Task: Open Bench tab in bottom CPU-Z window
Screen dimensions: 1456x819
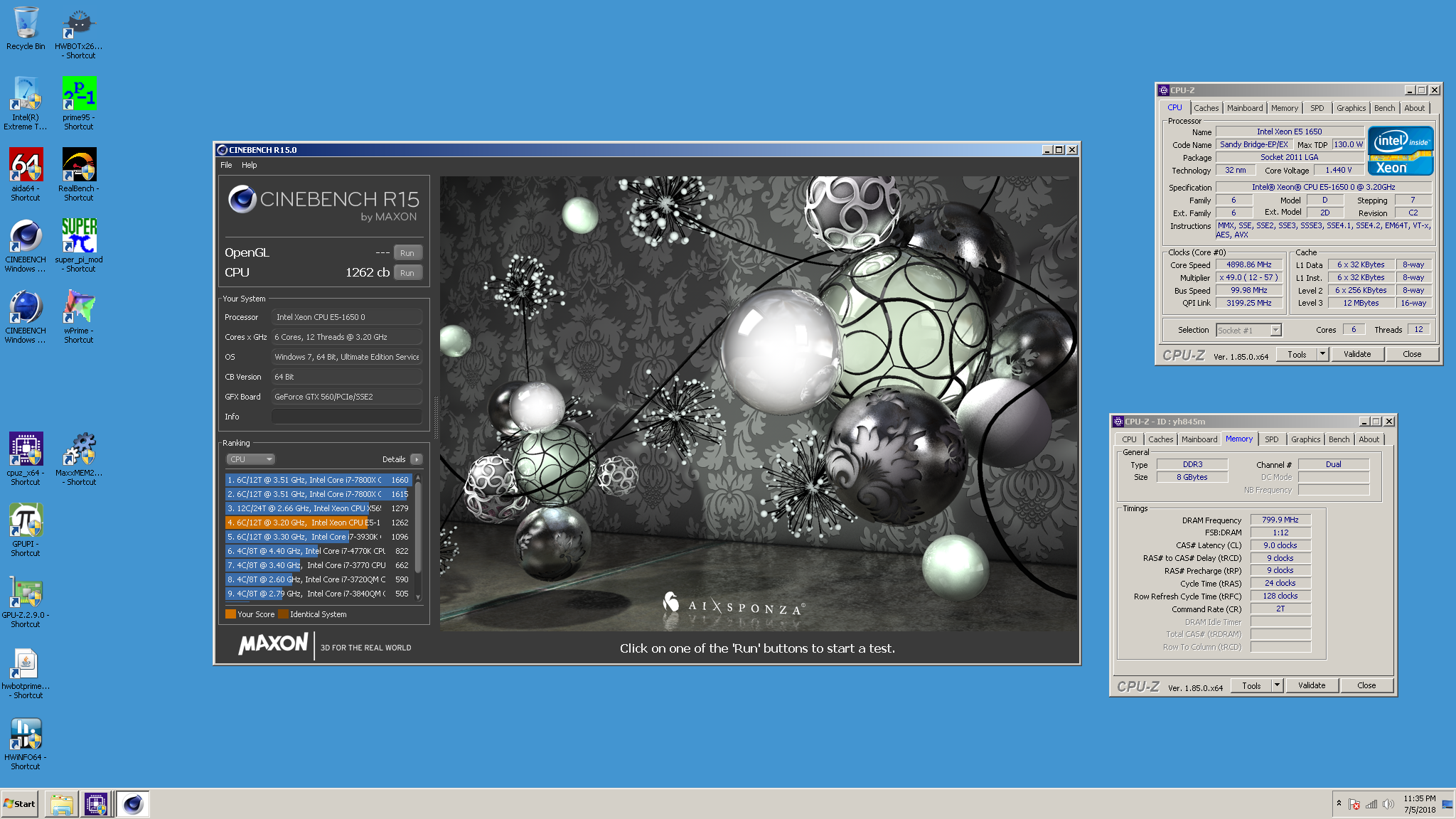Action: pyautogui.click(x=1339, y=439)
